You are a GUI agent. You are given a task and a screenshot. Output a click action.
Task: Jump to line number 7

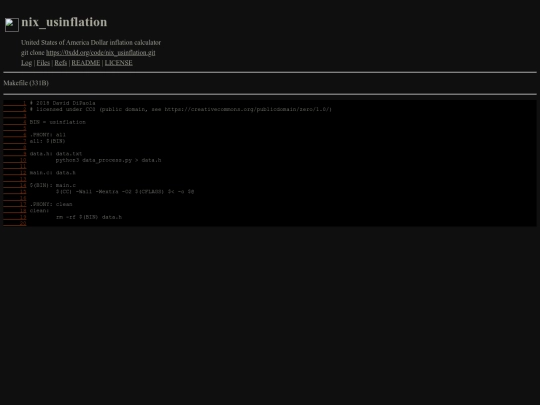pos(15,141)
